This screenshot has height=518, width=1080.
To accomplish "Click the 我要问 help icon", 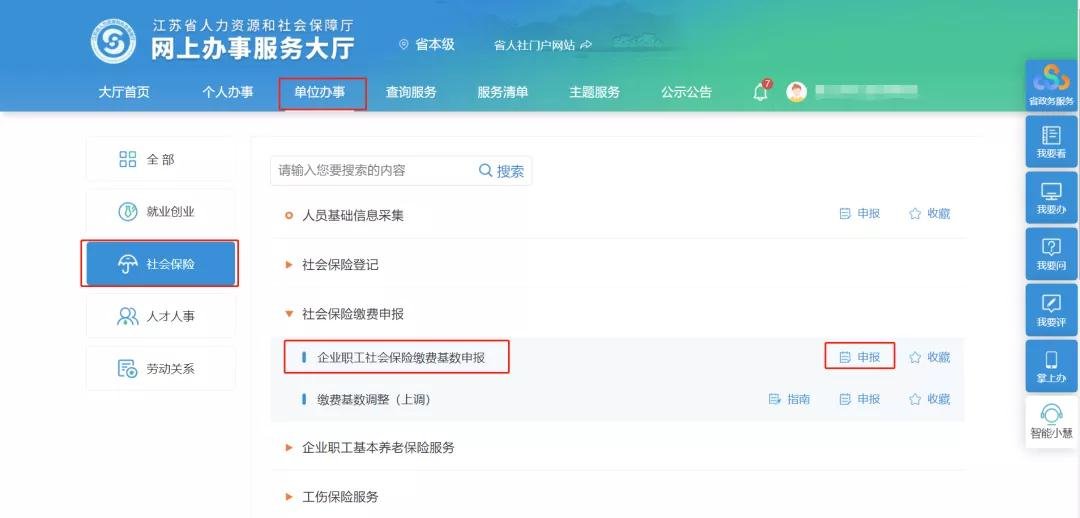I will coord(1051,253).
